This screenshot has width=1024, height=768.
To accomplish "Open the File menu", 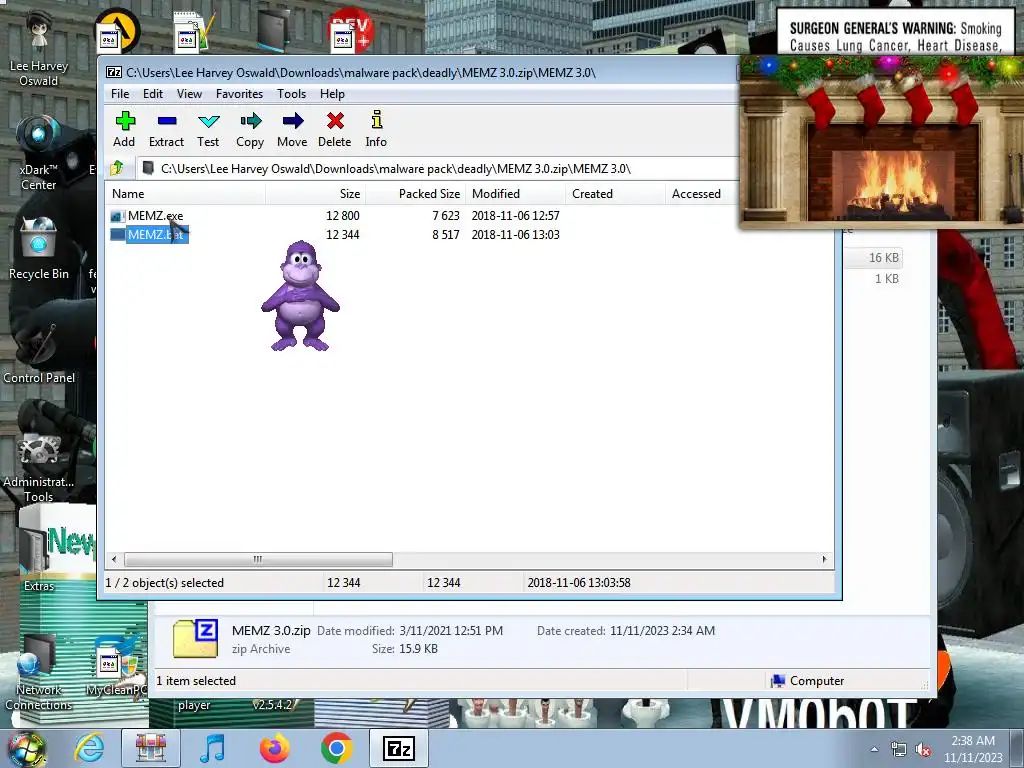I will pyautogui.click(x=120, y=94).
